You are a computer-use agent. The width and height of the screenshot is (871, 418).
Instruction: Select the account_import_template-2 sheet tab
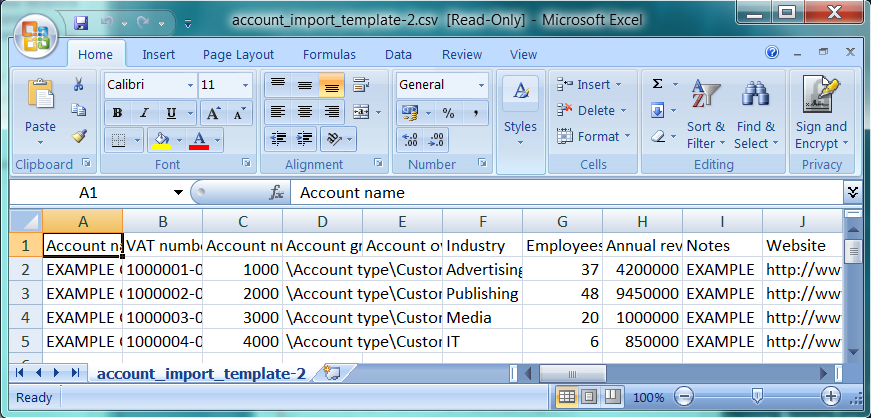[x=201, y=374]
